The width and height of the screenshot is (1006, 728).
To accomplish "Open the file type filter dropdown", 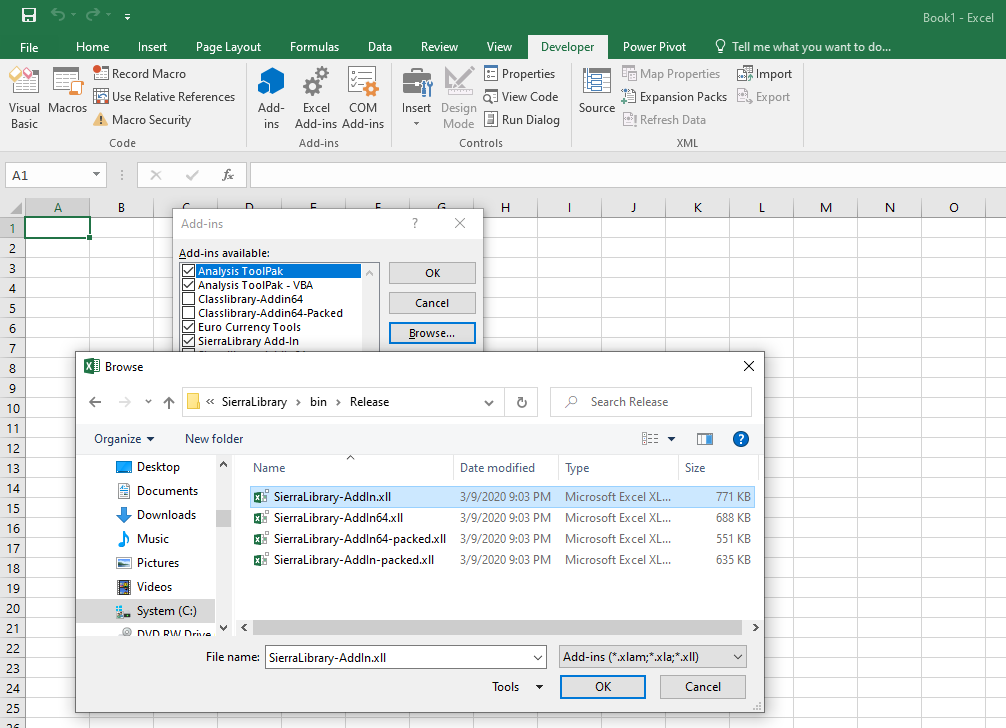I will pyautogui.click(x=652, y=657).
